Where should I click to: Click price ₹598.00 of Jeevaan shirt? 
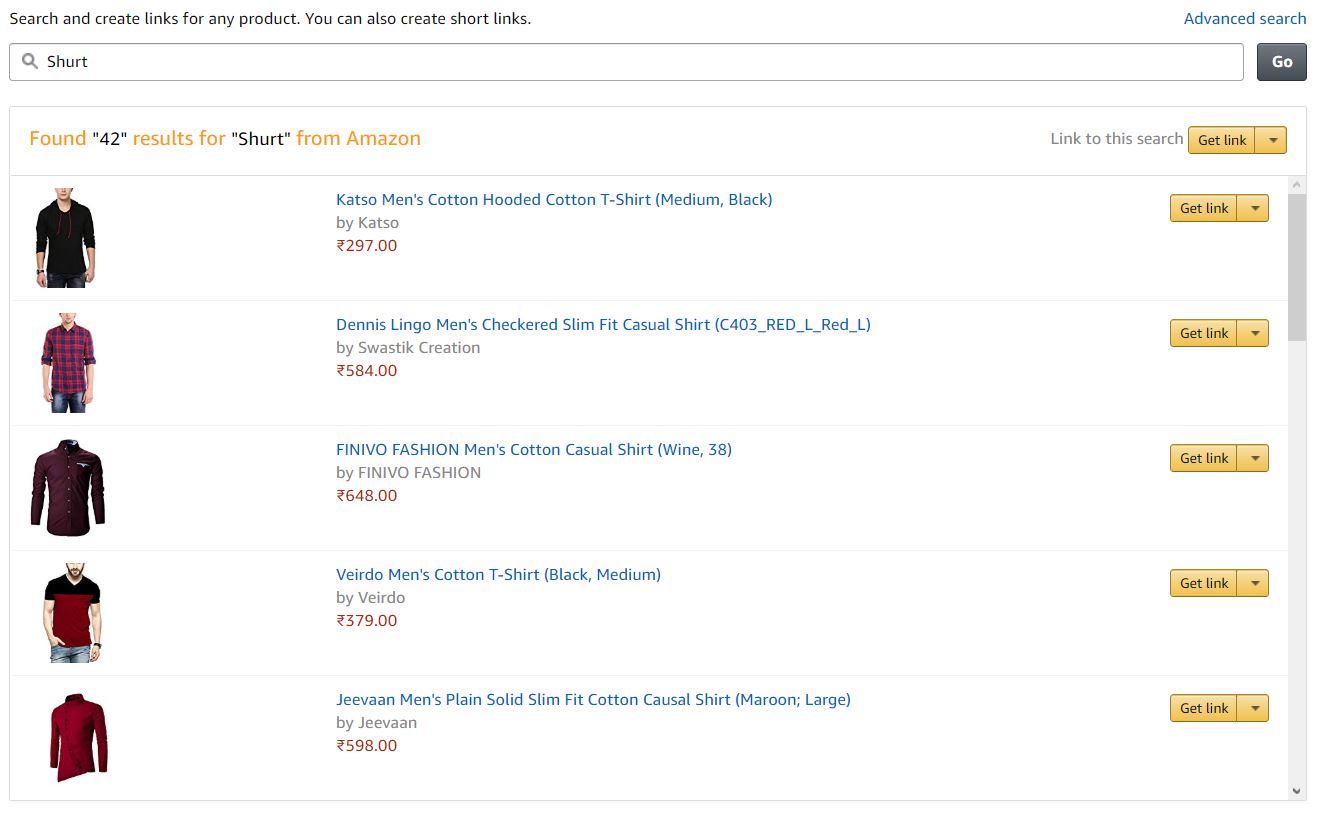[367, 746]
